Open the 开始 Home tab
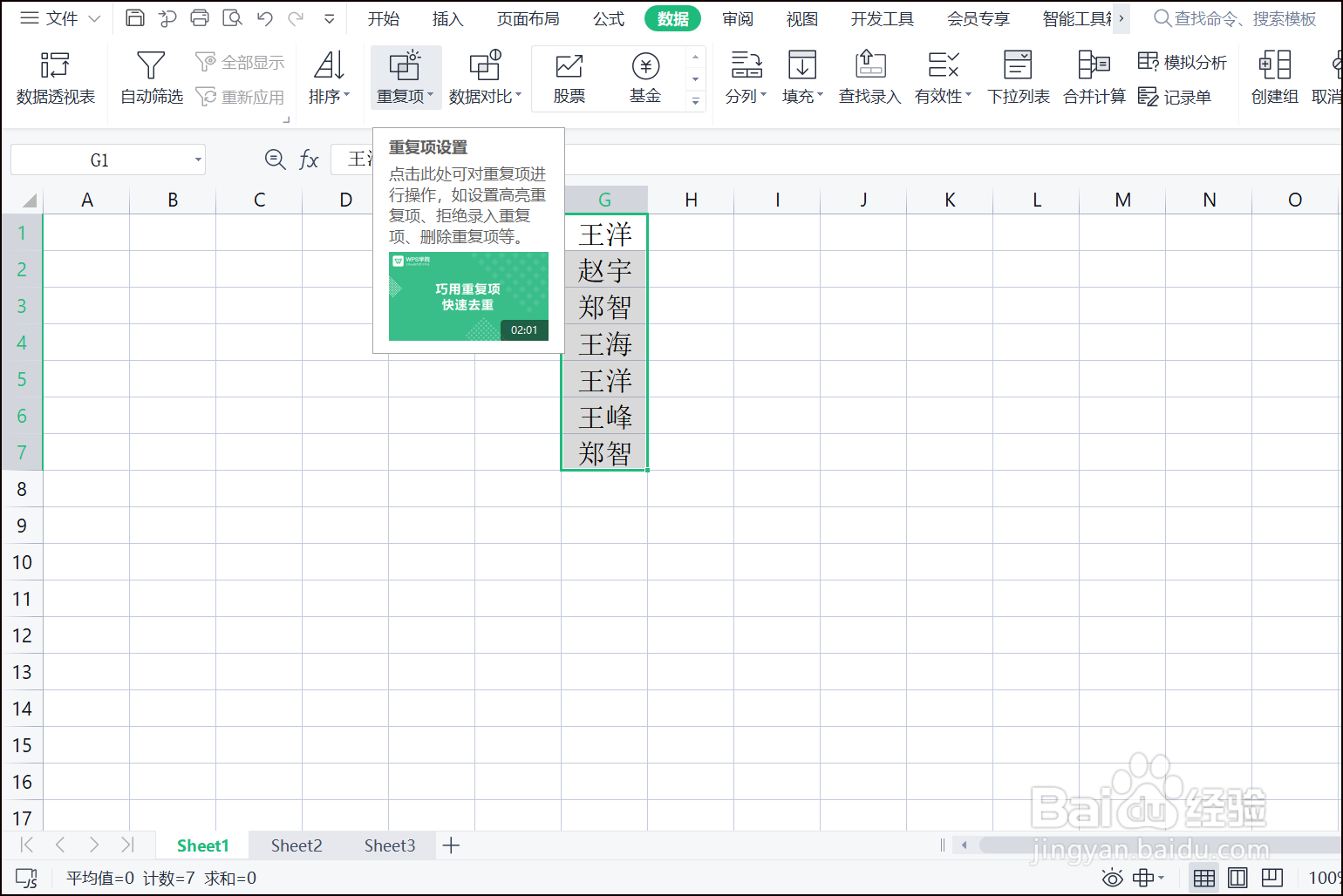 [x=384, y=18]
